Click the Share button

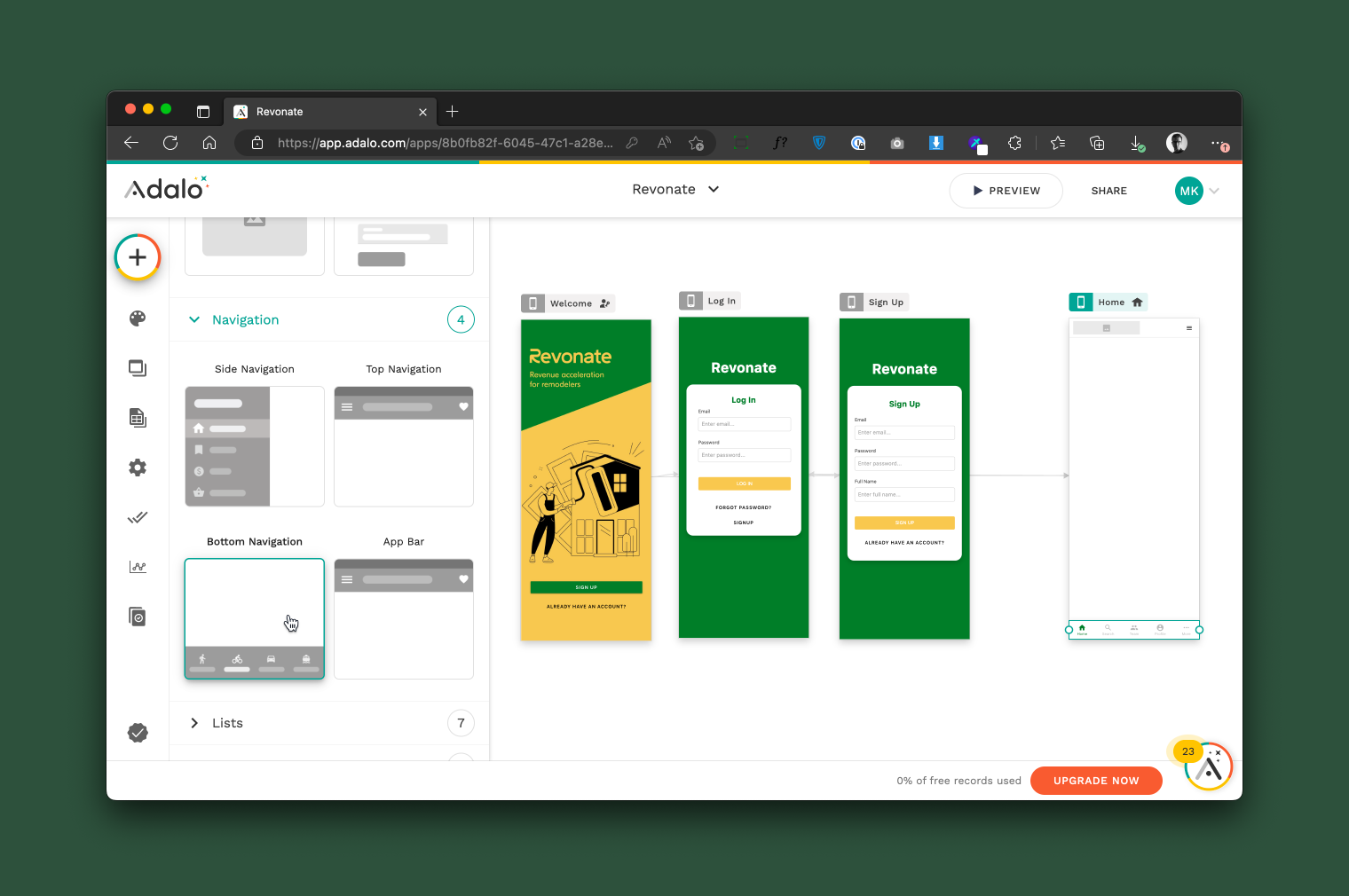click(1108, 191)
